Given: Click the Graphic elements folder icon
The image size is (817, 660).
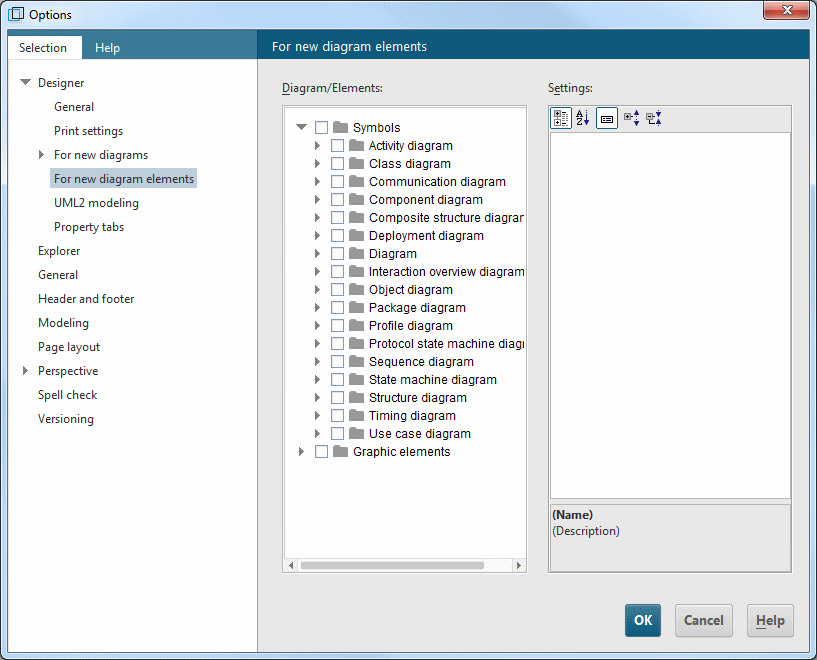Looking at the screenshot, I should 340,451.
